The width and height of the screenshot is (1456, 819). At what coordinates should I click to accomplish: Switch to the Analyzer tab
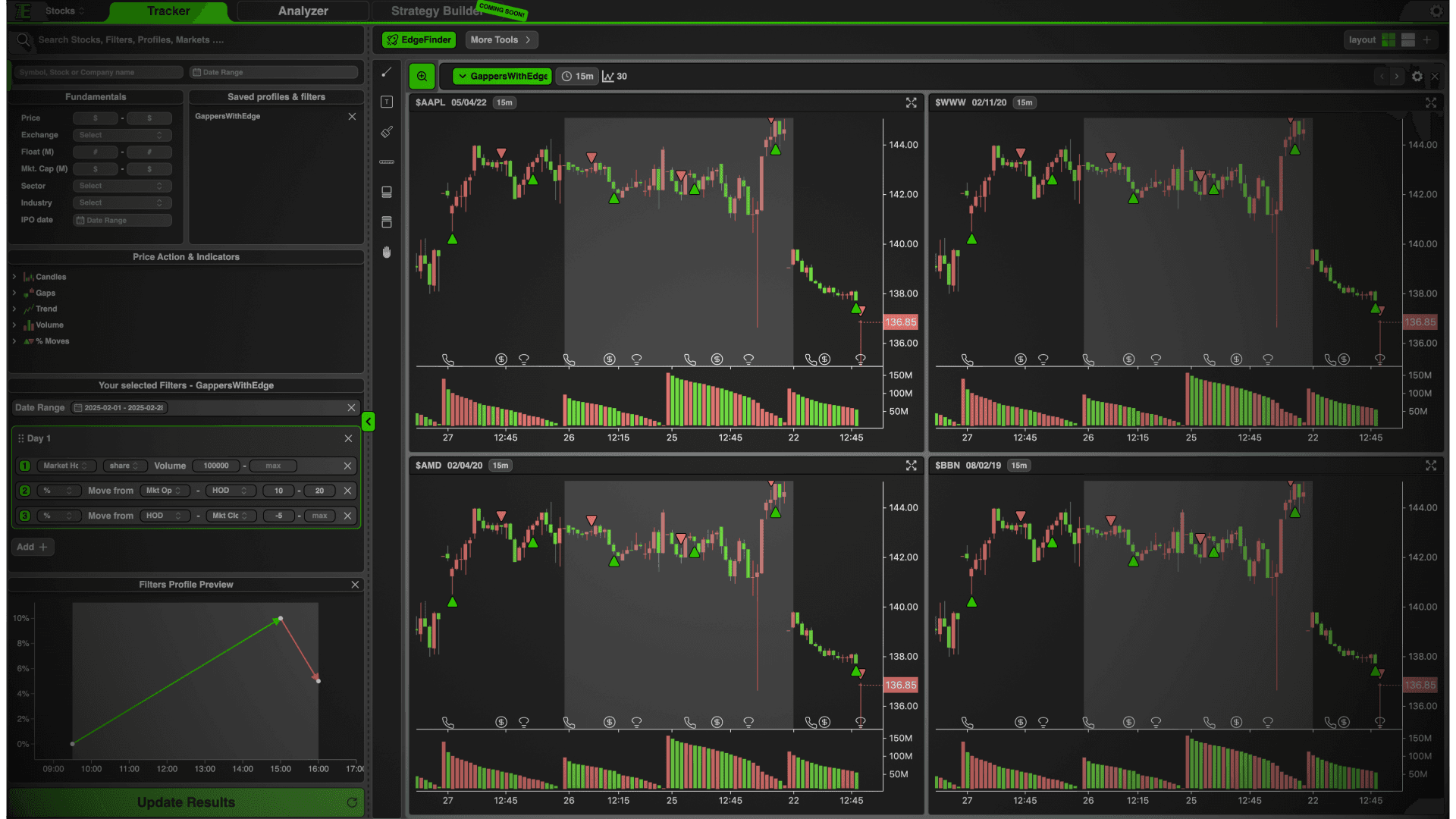tap(303, 11)
